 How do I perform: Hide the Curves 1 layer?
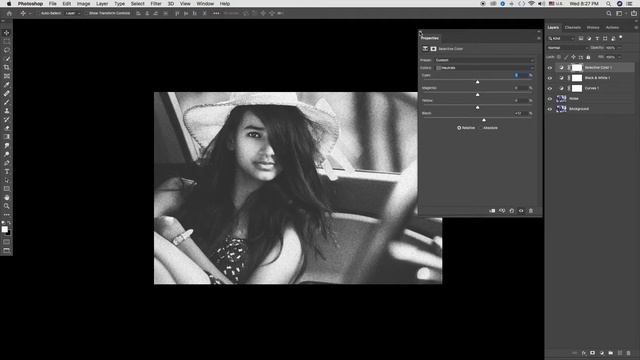pos(550,88)
